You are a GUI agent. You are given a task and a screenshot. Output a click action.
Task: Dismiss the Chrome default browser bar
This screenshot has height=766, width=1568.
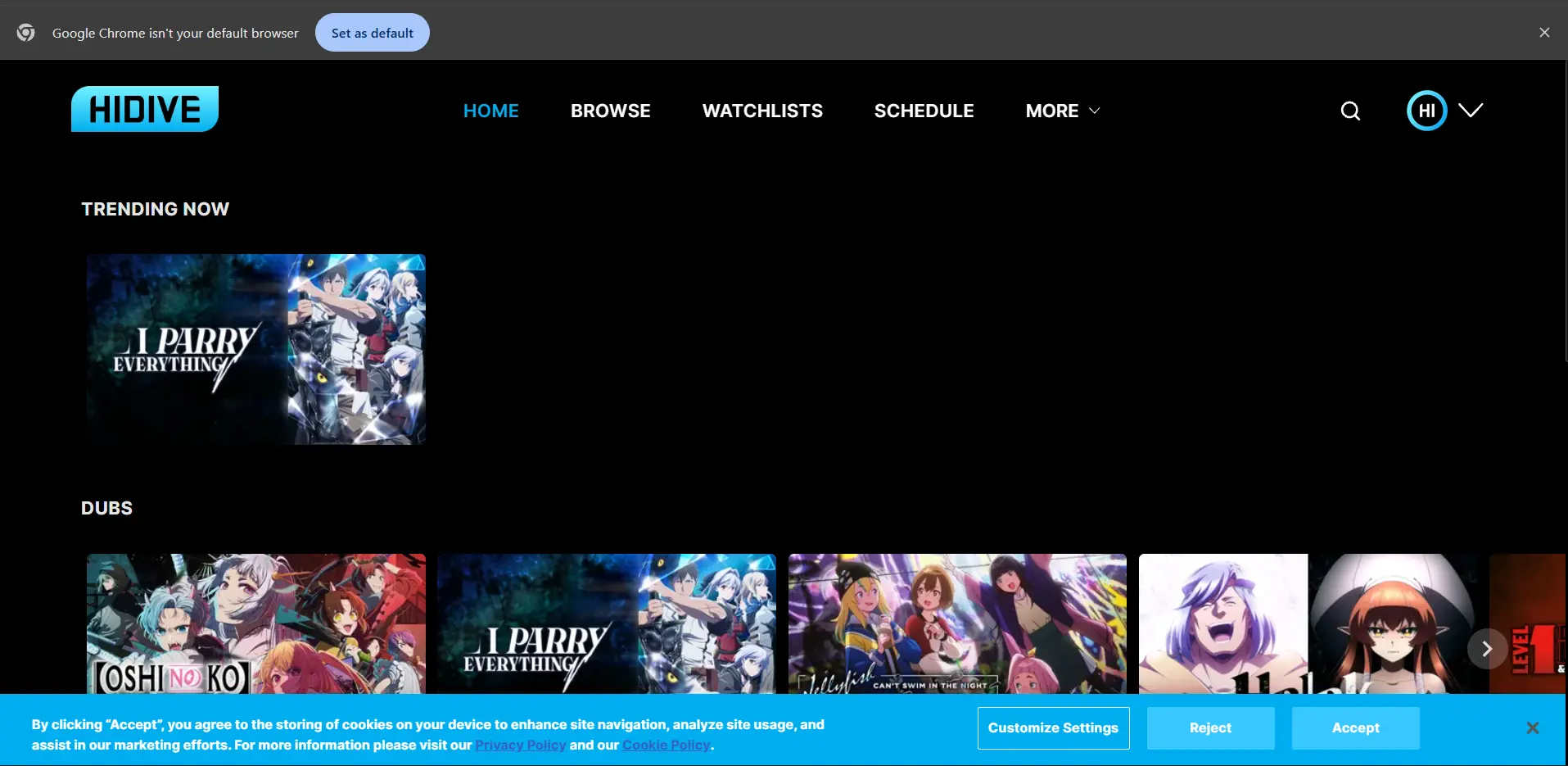point(1544,33)
